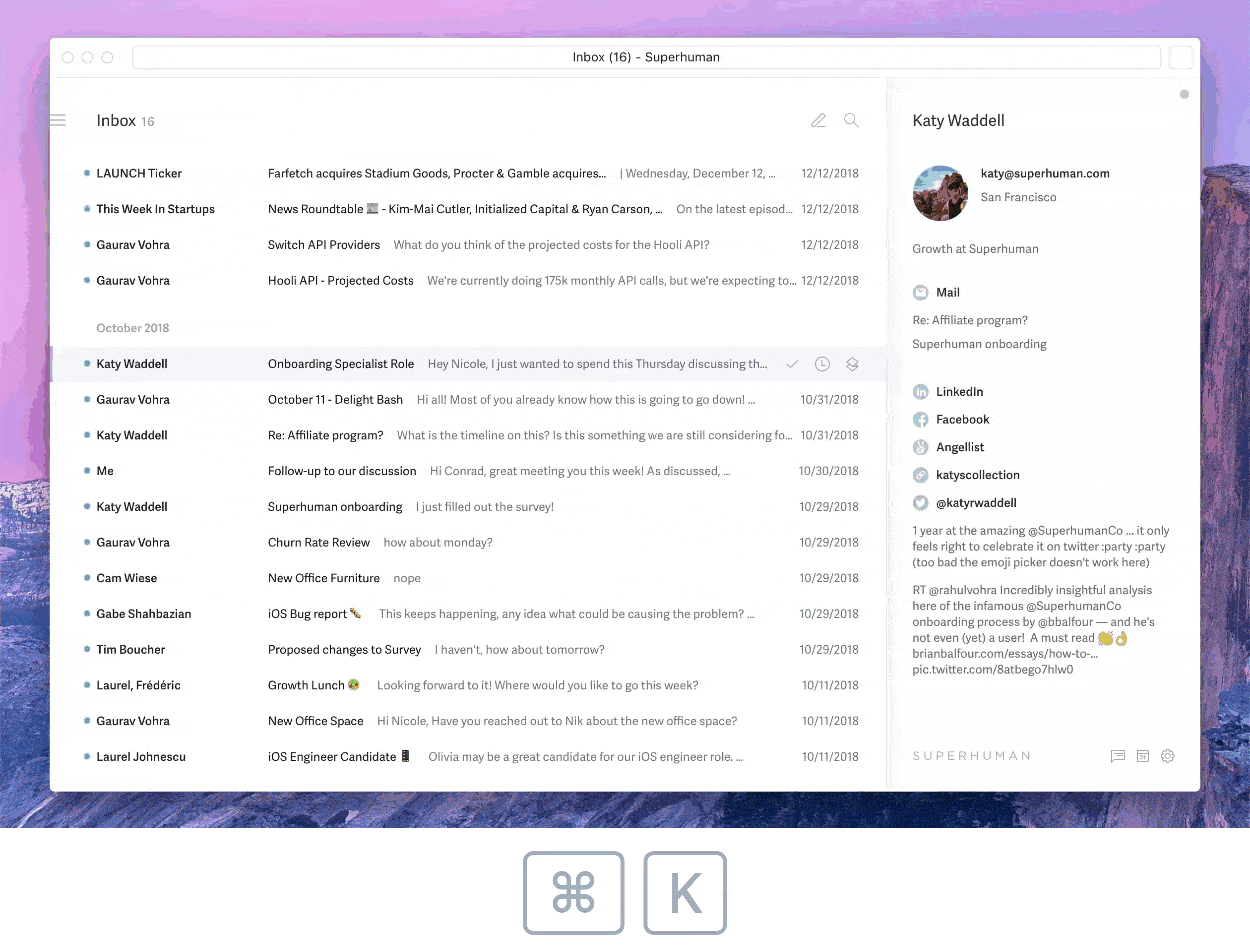Open the iOS Bug report email

tap(468, 614)
